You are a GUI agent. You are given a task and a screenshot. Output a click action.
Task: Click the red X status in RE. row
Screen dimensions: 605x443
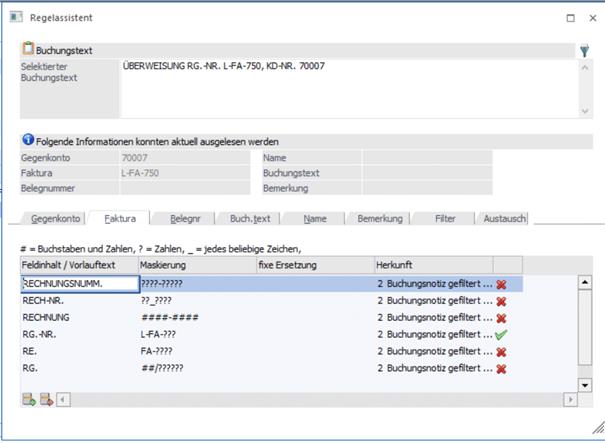pyautogui.click(x=501, y=352)
